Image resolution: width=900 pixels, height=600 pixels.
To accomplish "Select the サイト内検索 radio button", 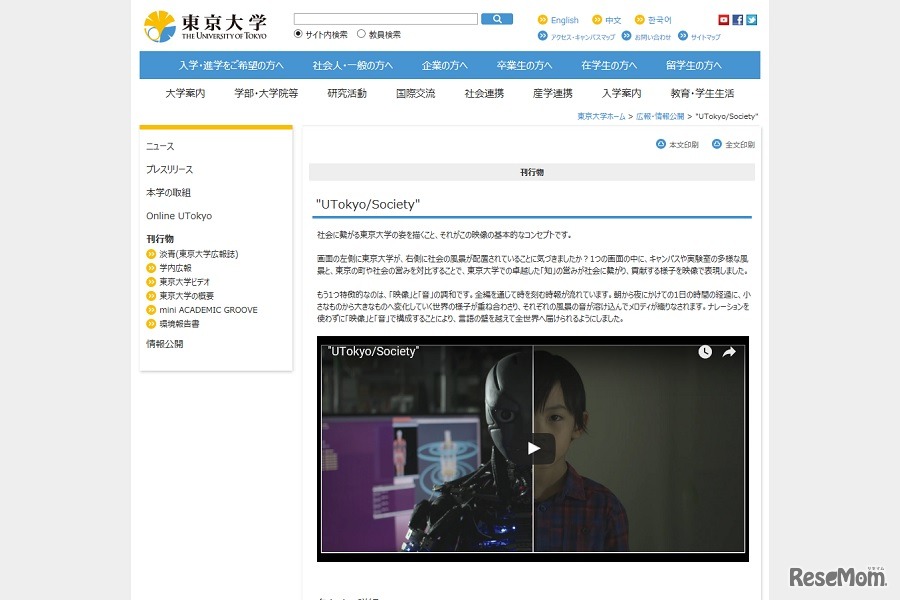I will 298,34.
